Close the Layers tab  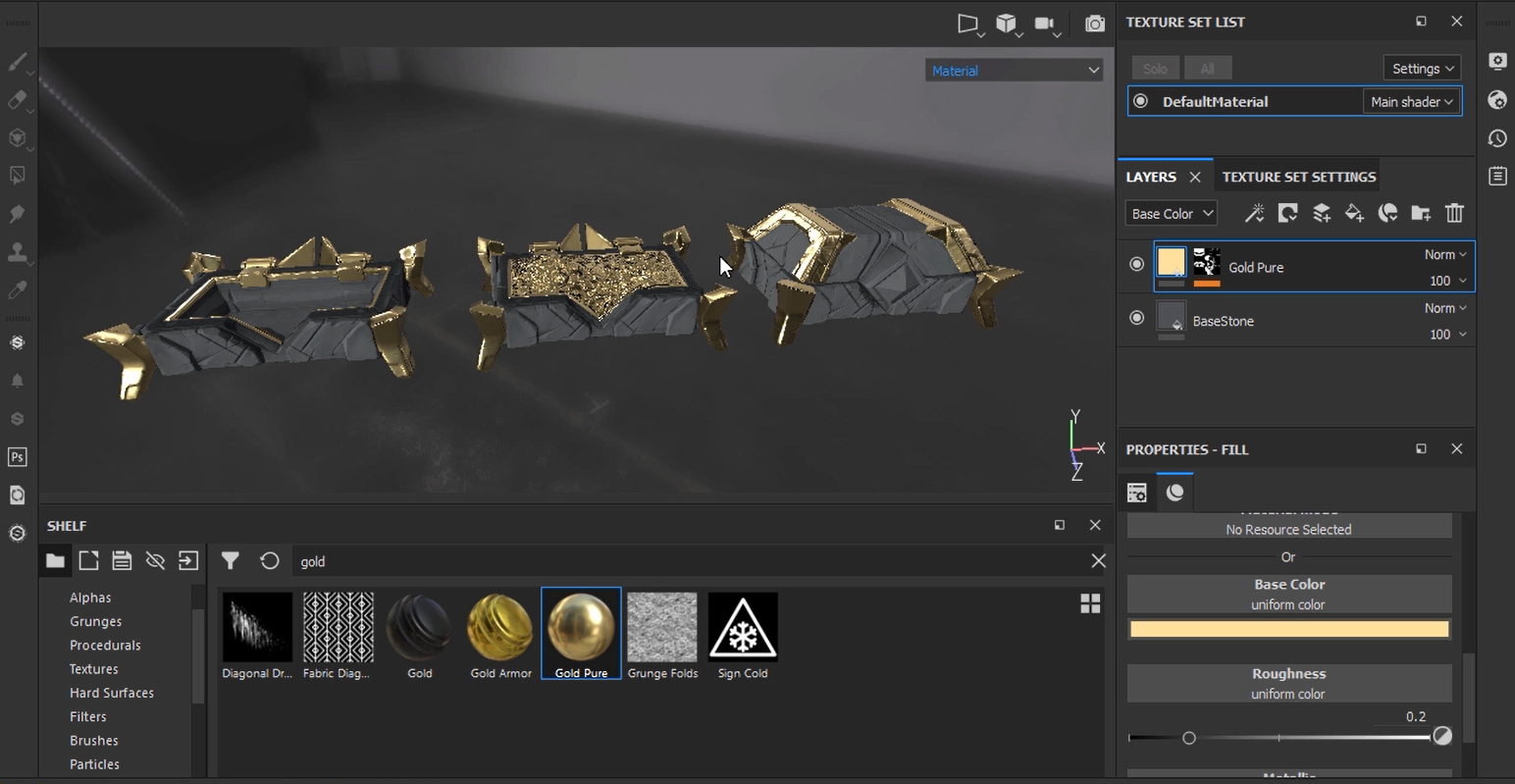(1194, 177)
